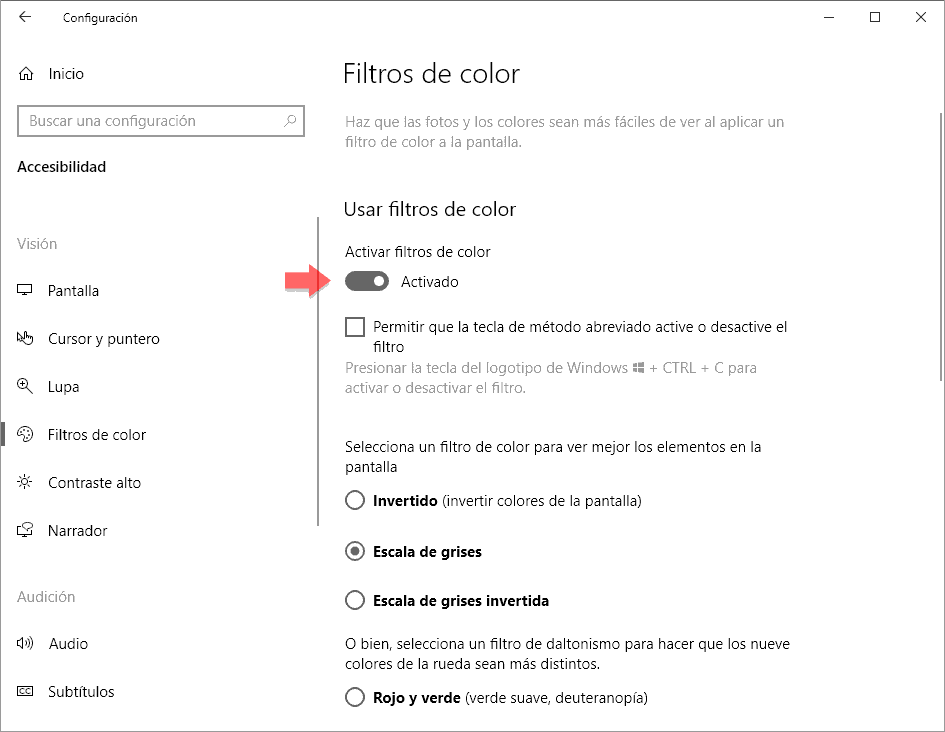Choose the Rojo y verde deuteranopía filter

click(x=355, y=697)
